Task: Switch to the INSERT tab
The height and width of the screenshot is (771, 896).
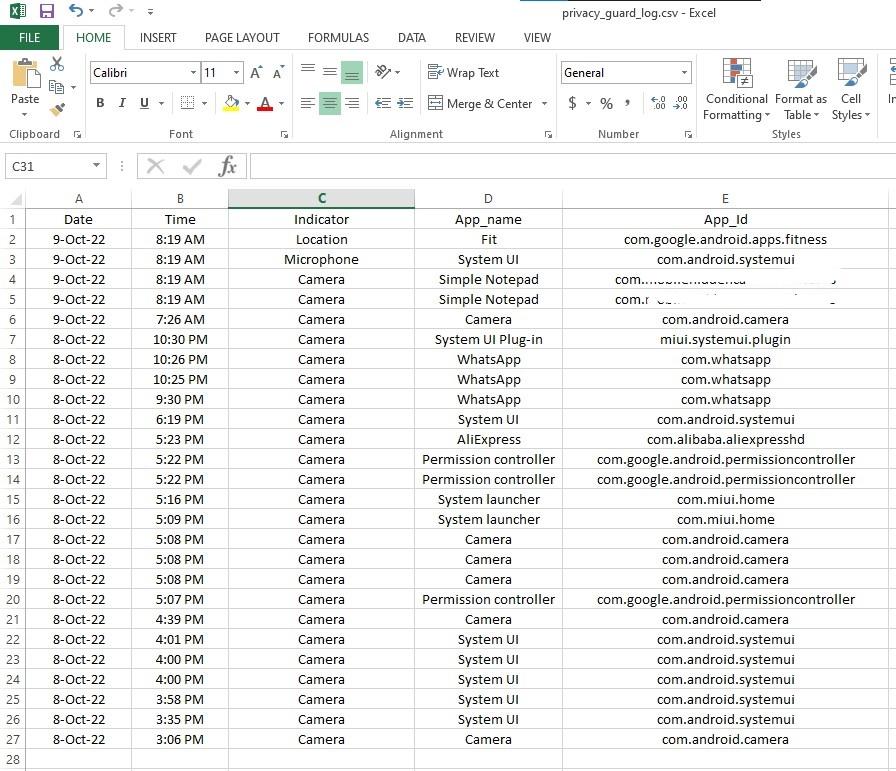Action: pyautogui.click(x=158, y=38)
